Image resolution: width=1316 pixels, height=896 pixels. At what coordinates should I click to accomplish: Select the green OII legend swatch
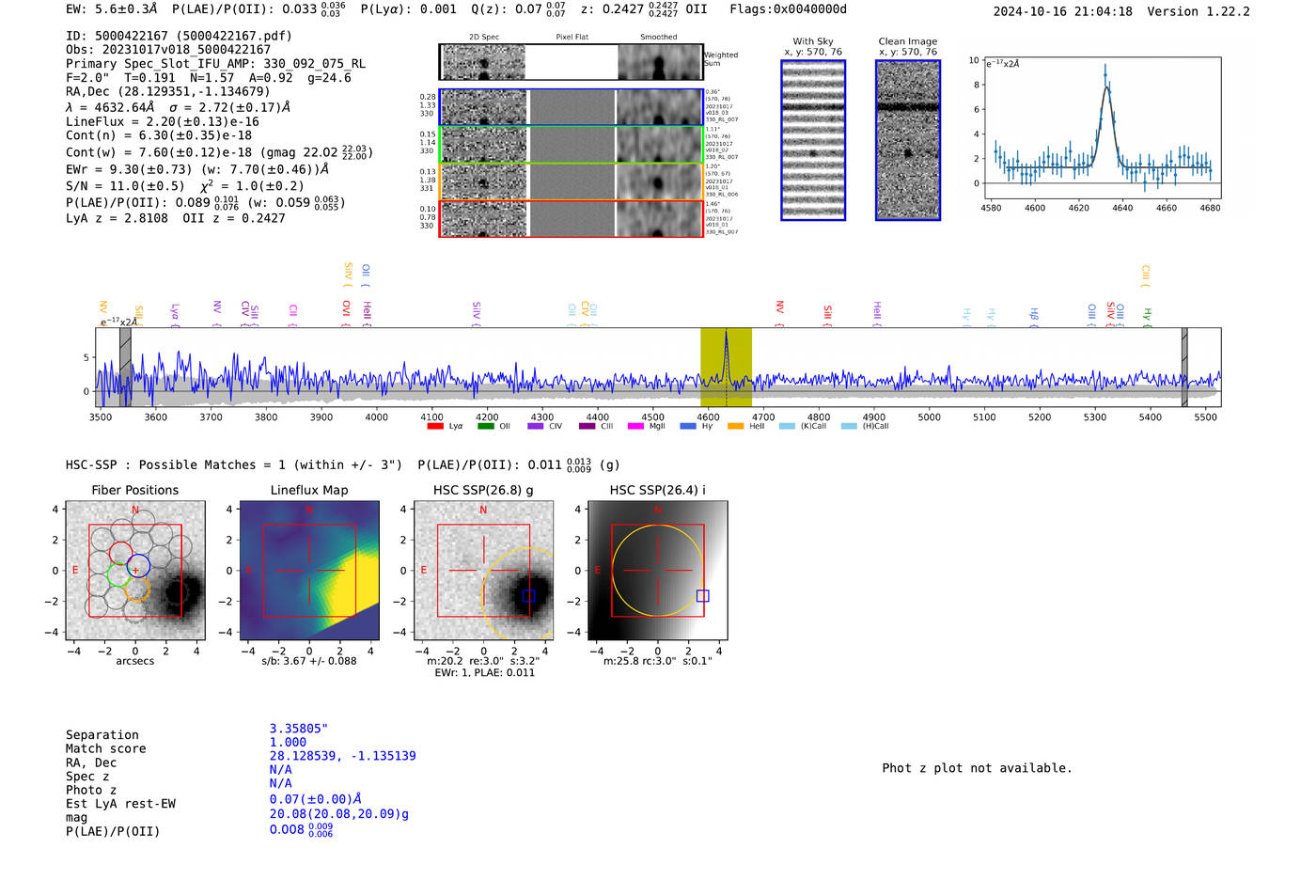485,427
